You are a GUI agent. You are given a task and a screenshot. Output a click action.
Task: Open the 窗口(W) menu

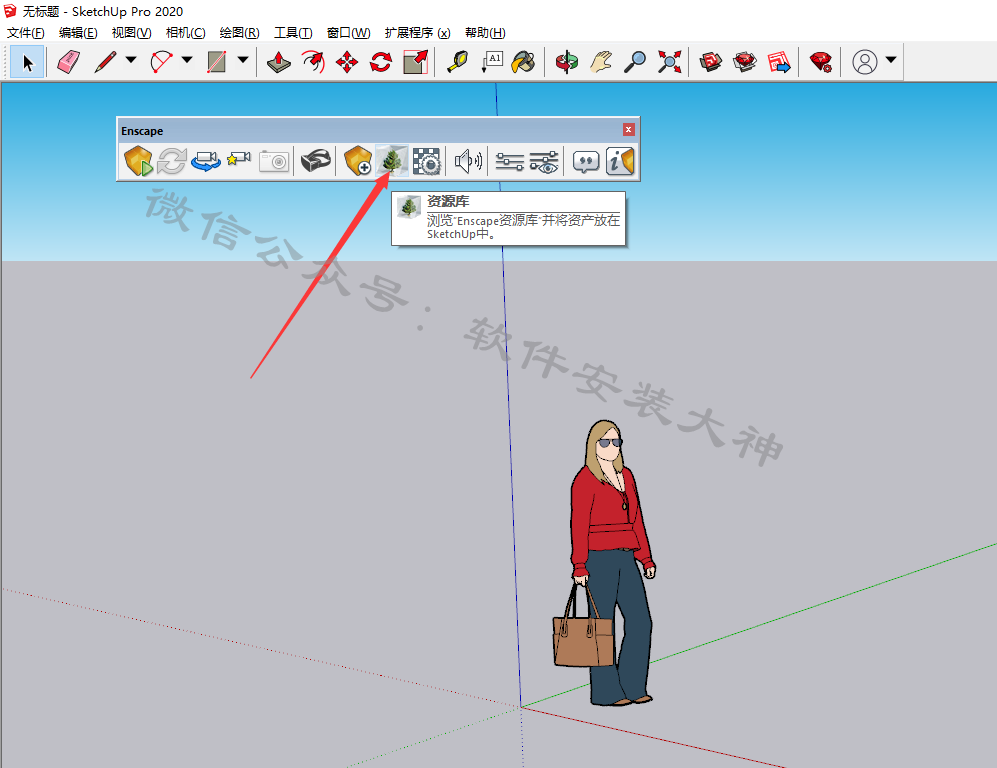coord(348,32)
